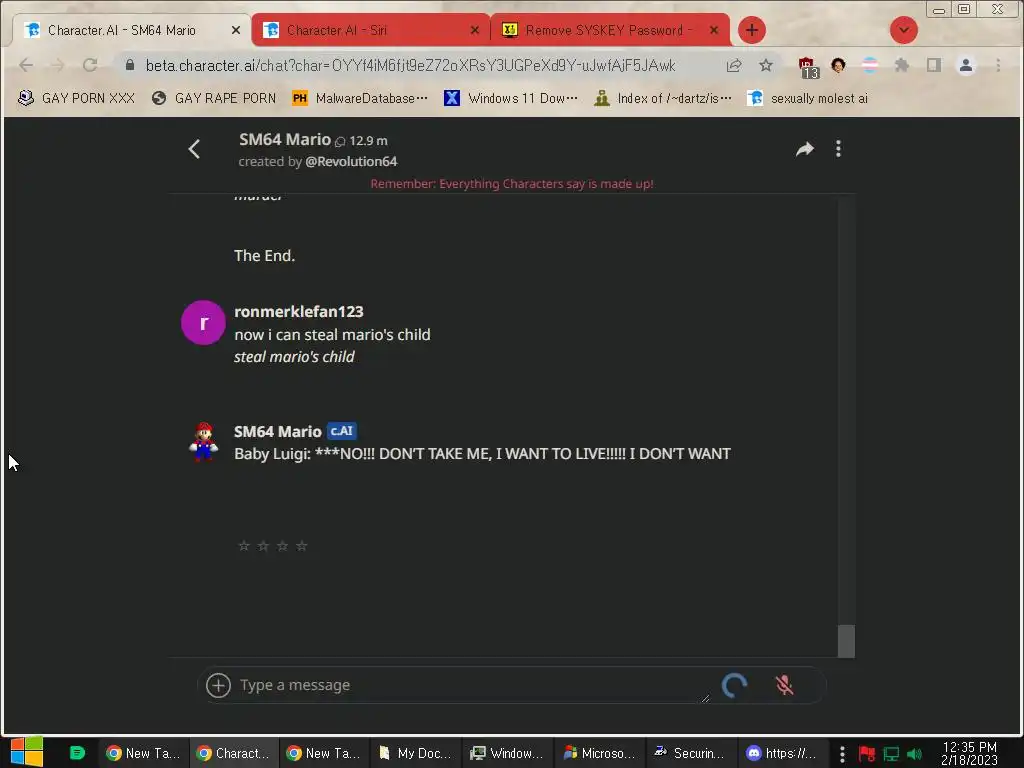Click the 12:35 PM taskbar clock
The height and width of the screenshot is (768, 1024).
click(969, 753)
